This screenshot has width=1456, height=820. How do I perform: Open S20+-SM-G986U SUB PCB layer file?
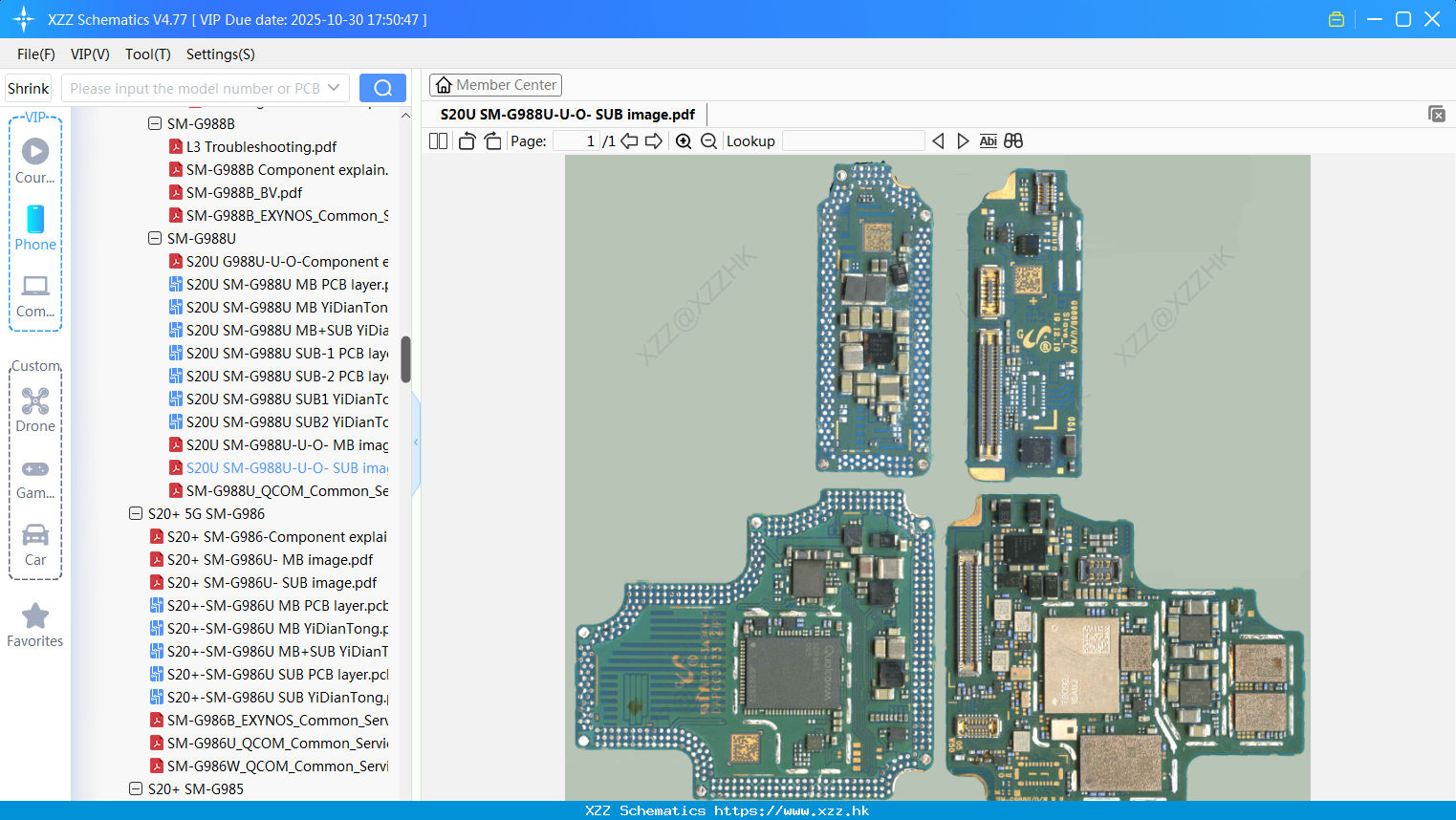click(277, 674)
